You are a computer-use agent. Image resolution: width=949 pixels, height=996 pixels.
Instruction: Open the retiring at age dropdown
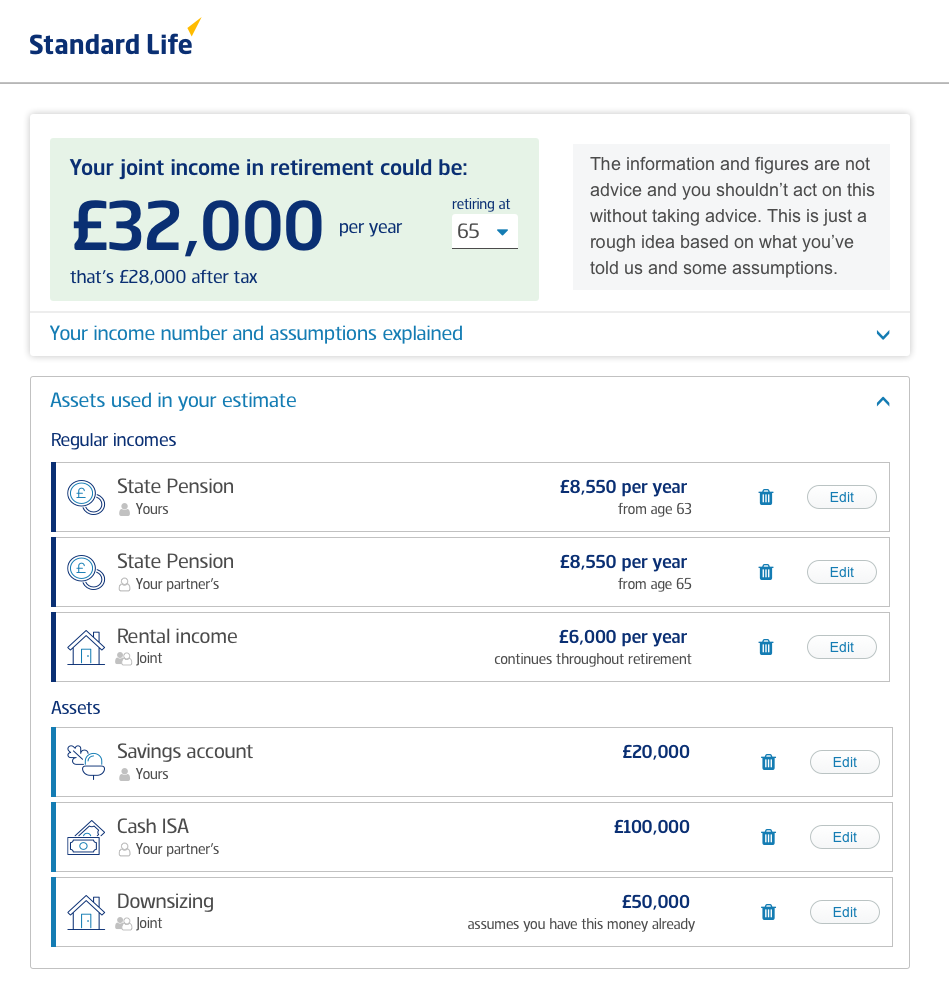pos(485,231)
